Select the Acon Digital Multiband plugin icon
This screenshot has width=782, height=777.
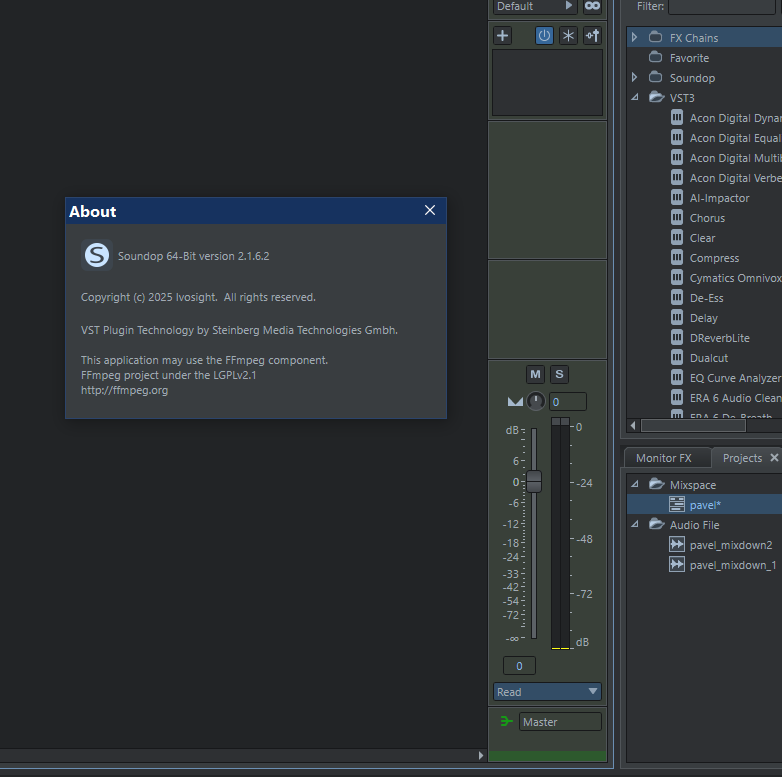pyautogui.click(x=677, y=158)
